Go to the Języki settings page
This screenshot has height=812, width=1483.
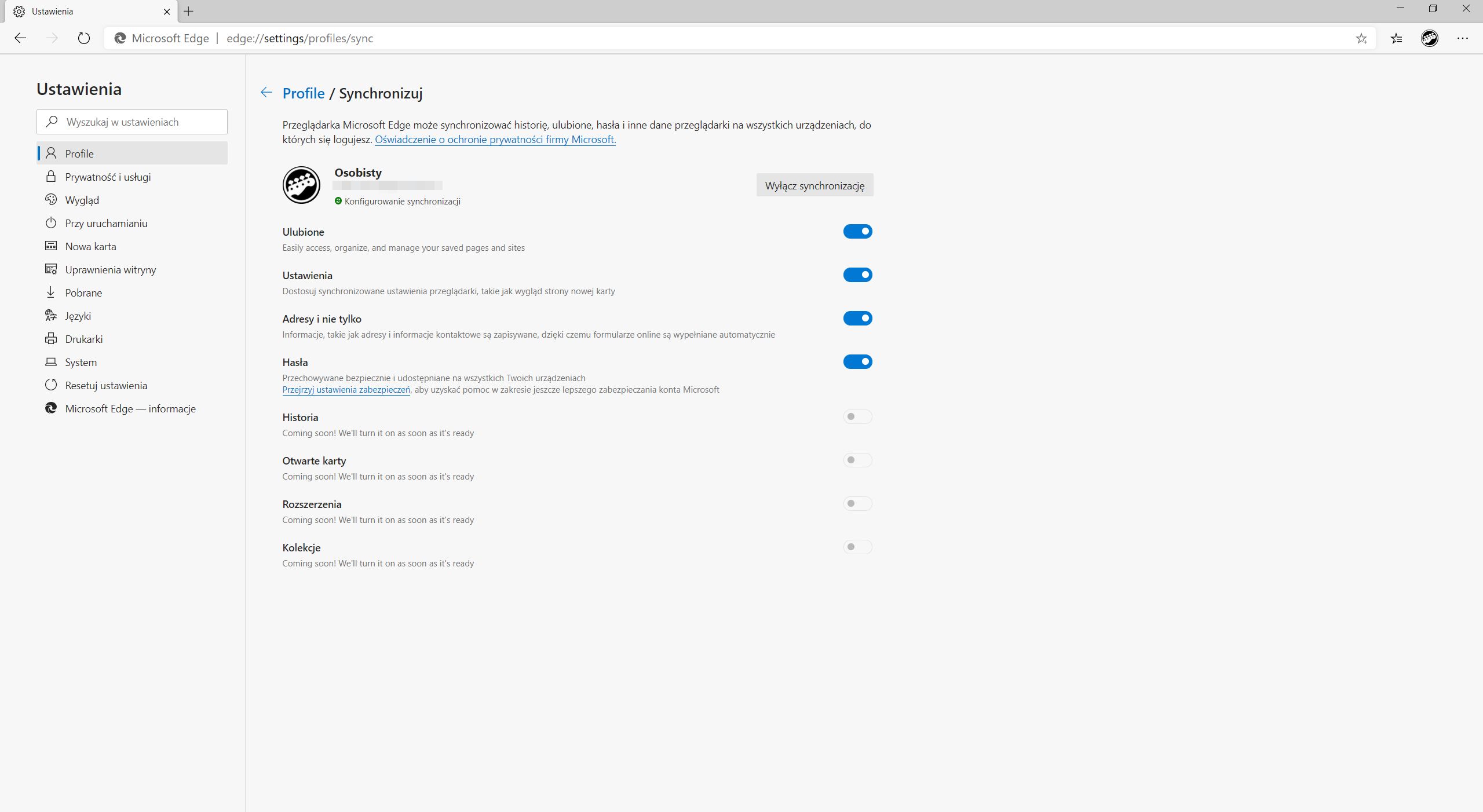78,316
